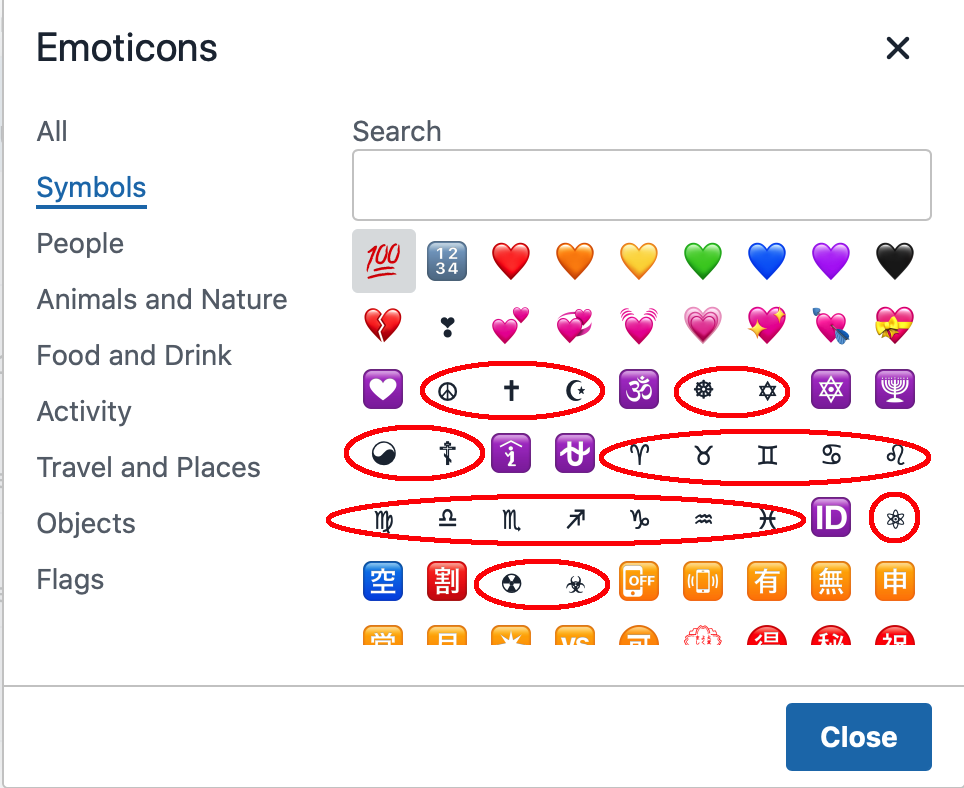Switch to the People category
964x788 pixels.
click(x=79, y=243)
